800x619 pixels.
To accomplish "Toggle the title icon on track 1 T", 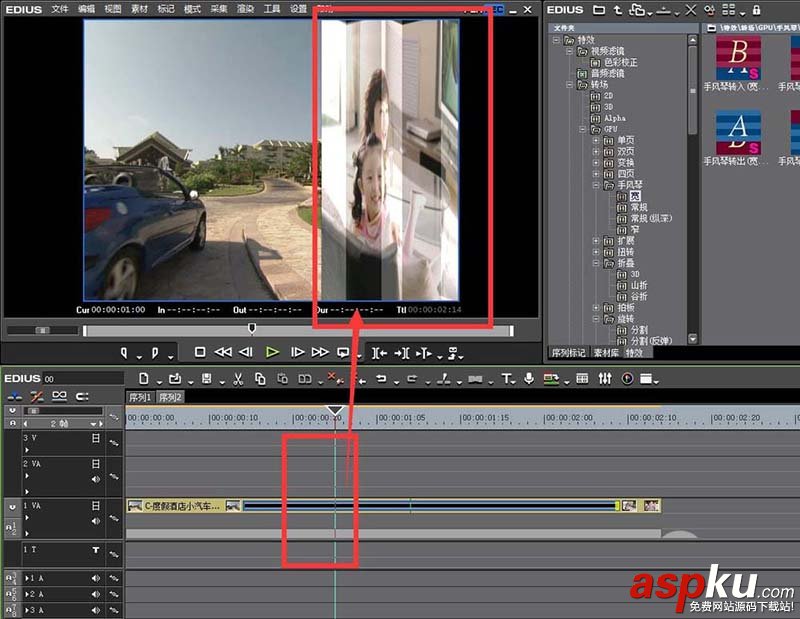I will tap(95, 550).
